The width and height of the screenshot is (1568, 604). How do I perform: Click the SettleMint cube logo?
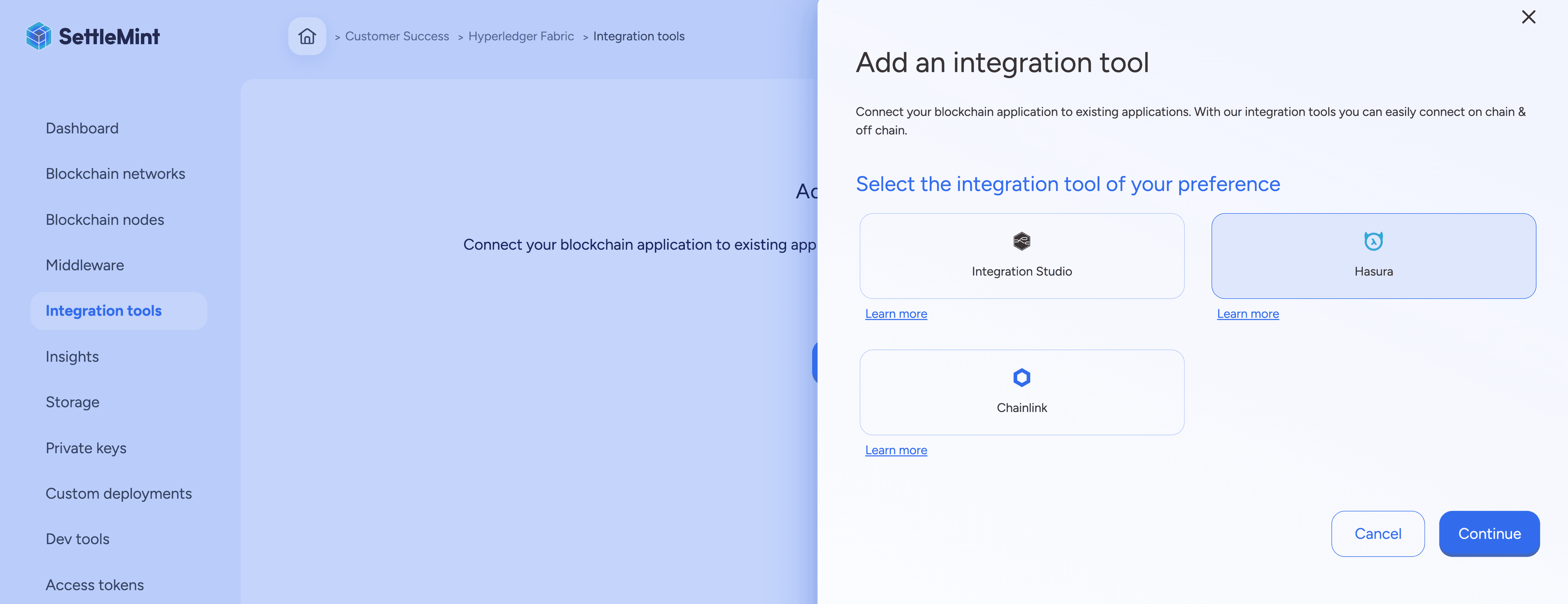tap(38, 36)
